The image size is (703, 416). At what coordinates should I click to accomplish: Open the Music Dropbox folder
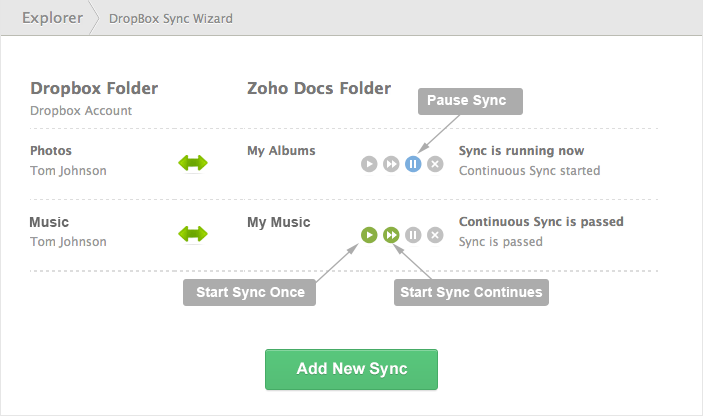pos(49,222)
